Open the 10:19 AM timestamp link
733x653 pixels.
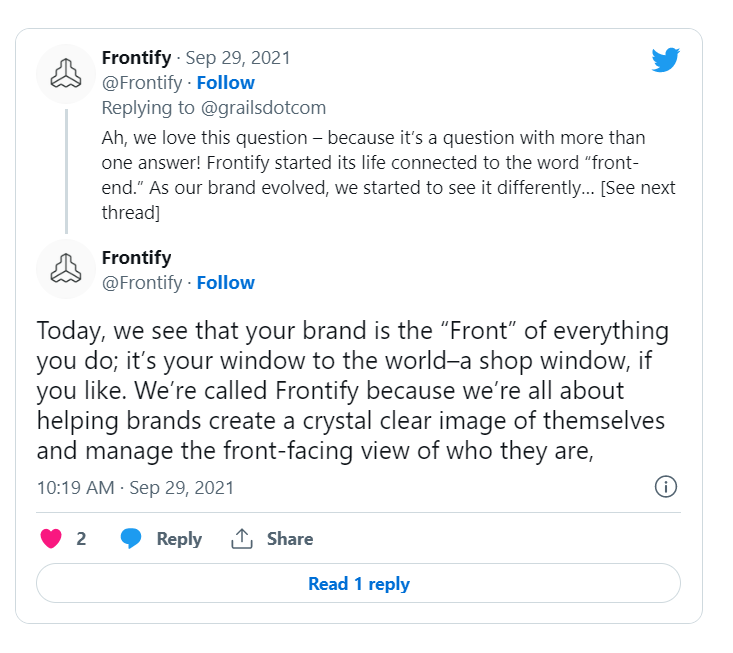(x=135, y=488)
